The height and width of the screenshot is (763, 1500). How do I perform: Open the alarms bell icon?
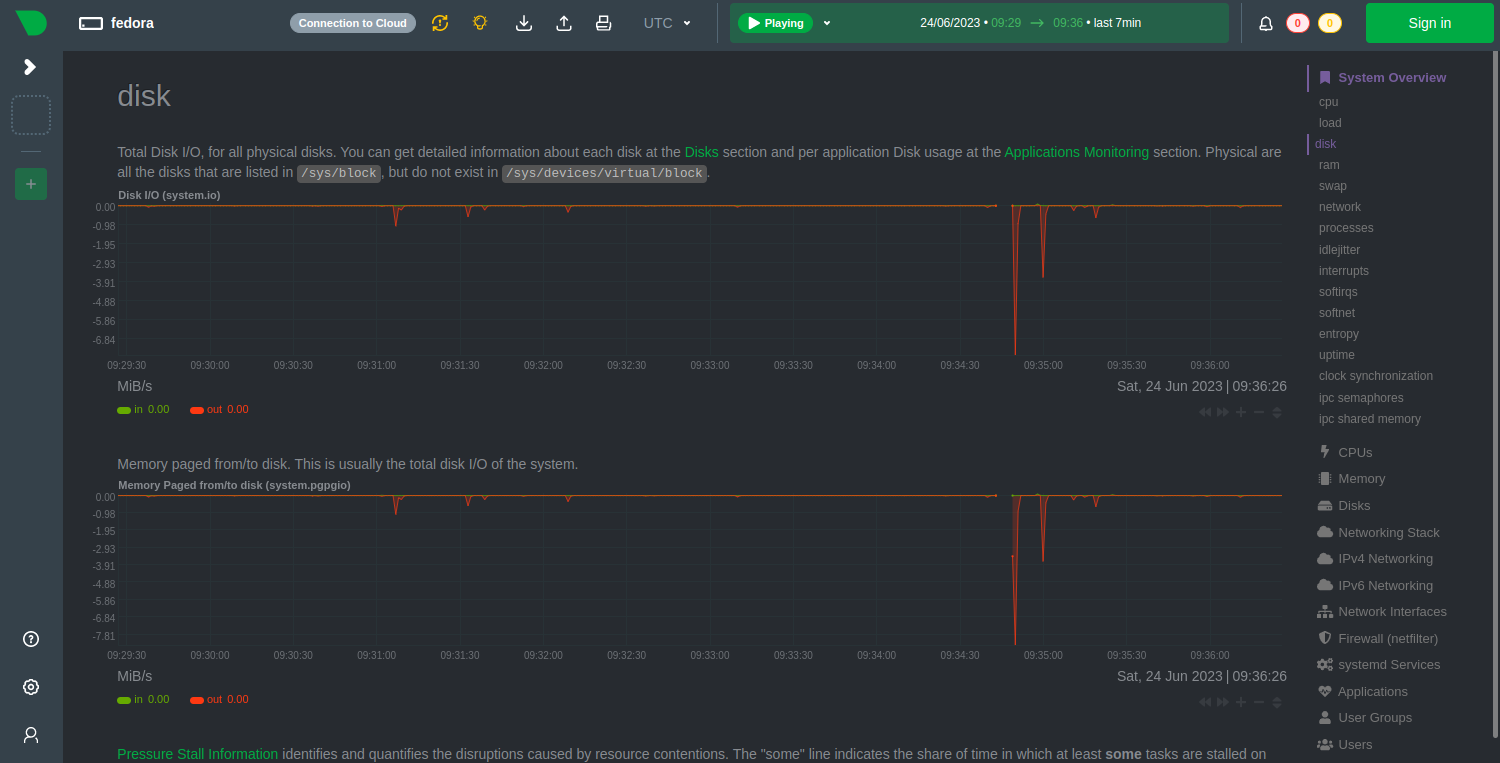click(x=1266, y=23)
